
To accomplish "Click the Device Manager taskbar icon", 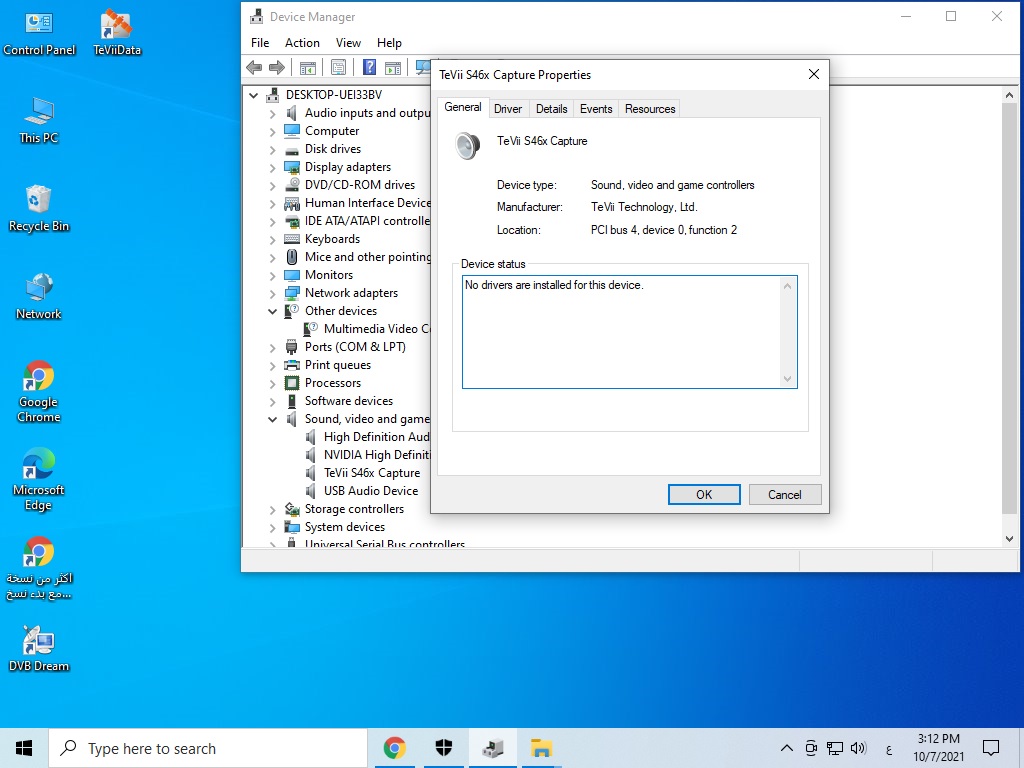I will pos(493,748).
